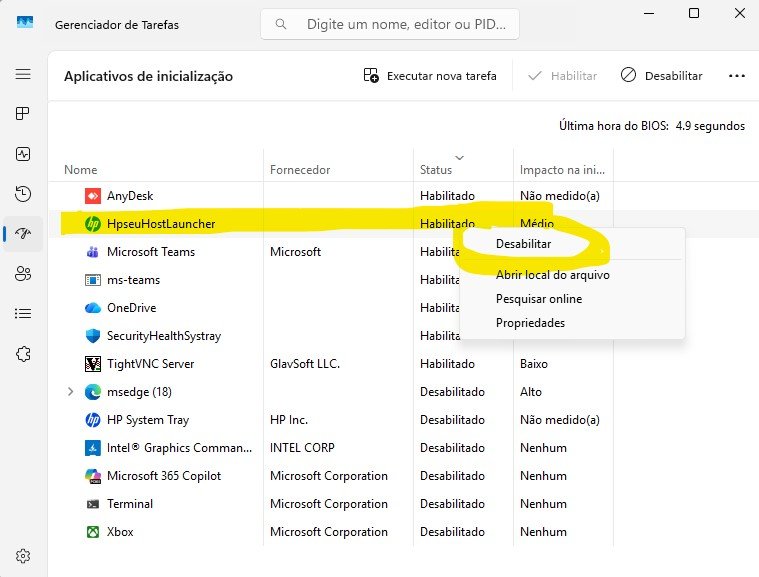Click Pesquisar online menu entry

tap(538, 299)
